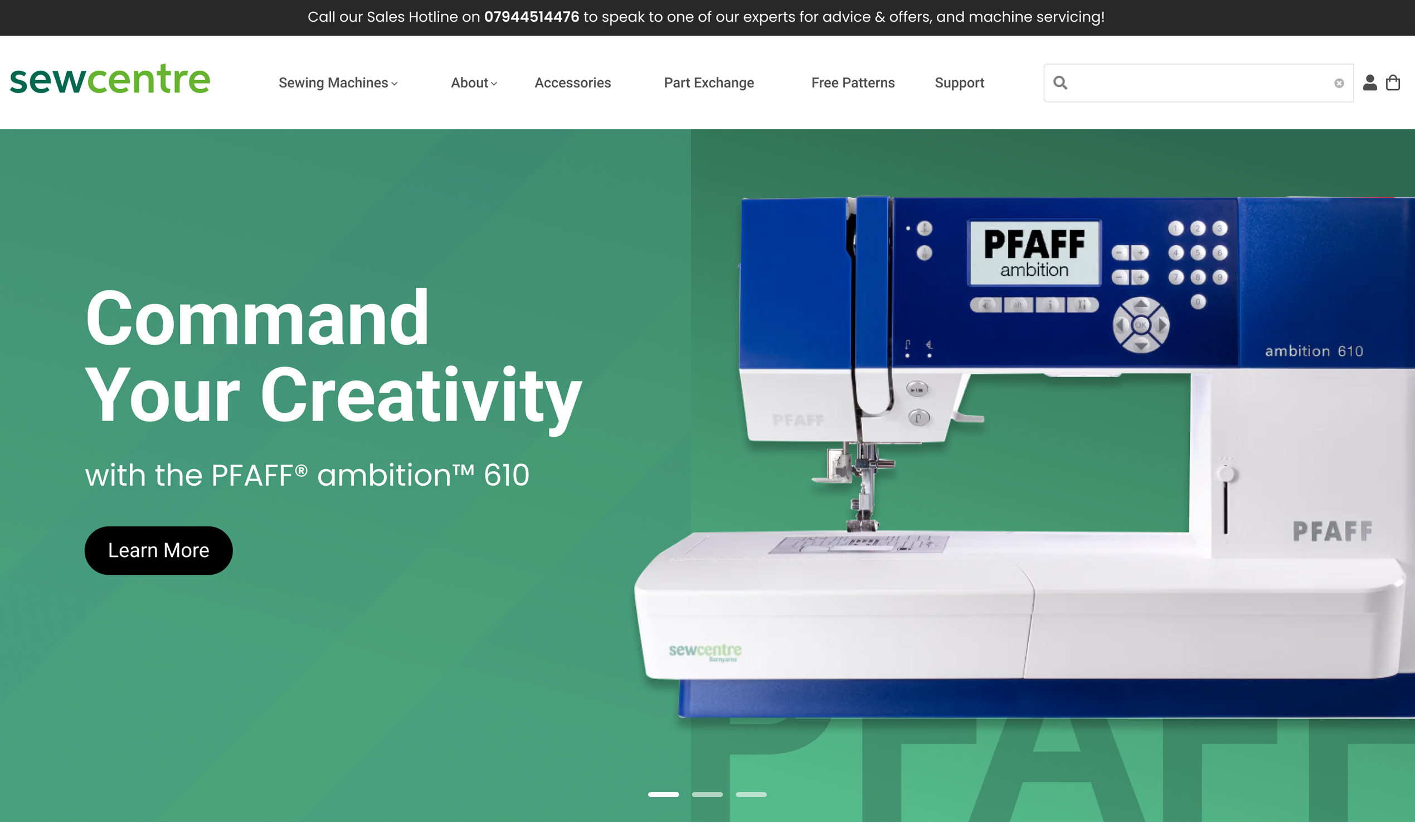Switch to the second carousel slide indicator
The width and height of the screenshot is (1415, 840).
707,794
